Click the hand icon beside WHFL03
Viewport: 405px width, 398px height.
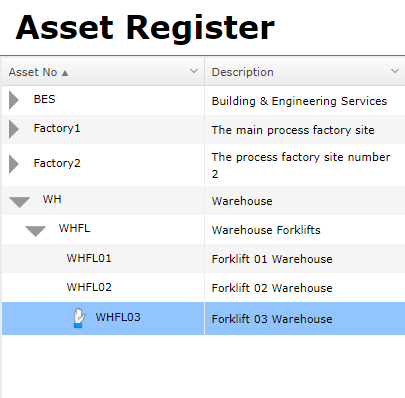[79, 318]
